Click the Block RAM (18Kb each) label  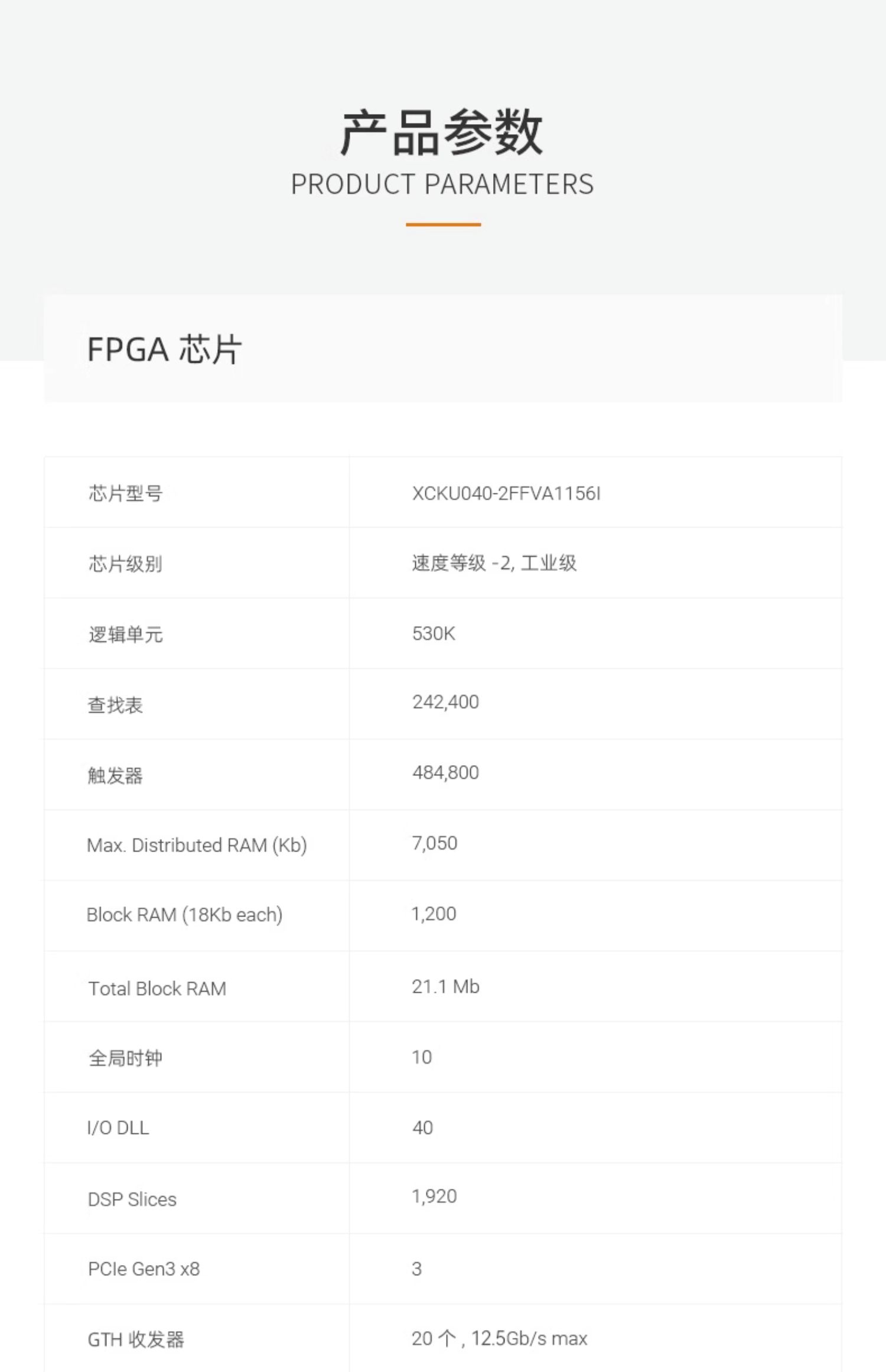pyautogui.click(x=184, y=915)
